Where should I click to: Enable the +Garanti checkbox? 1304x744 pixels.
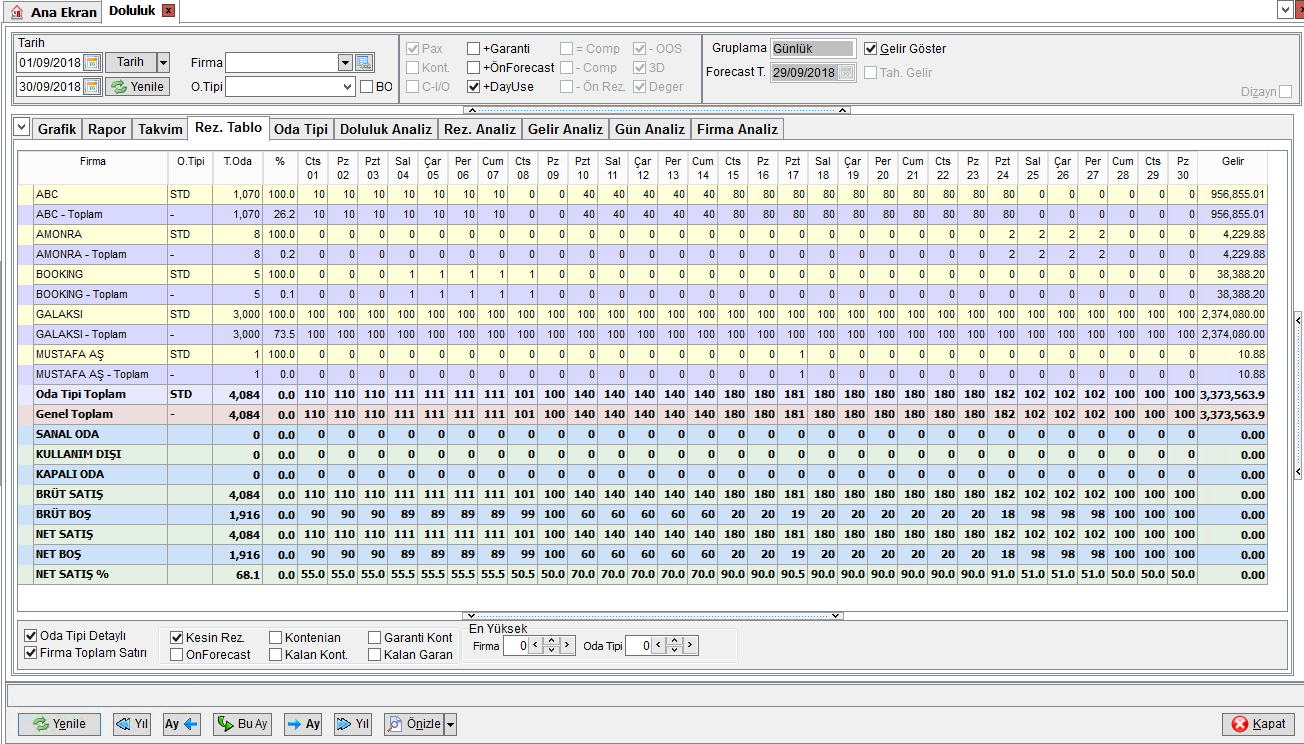(473, 48)
